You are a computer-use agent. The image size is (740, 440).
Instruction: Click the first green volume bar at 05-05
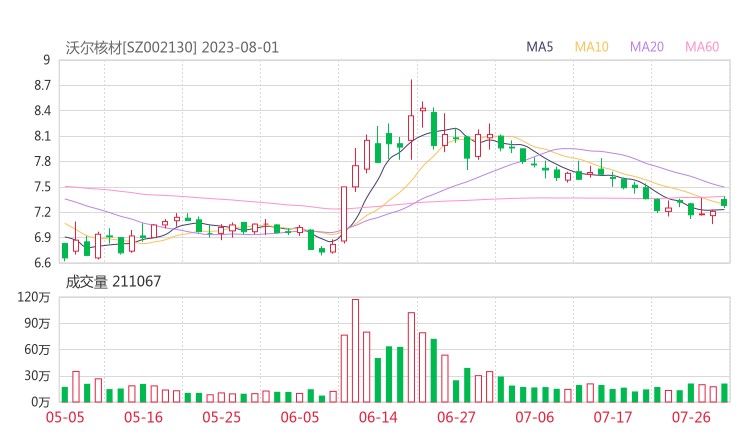coord(65,395)
